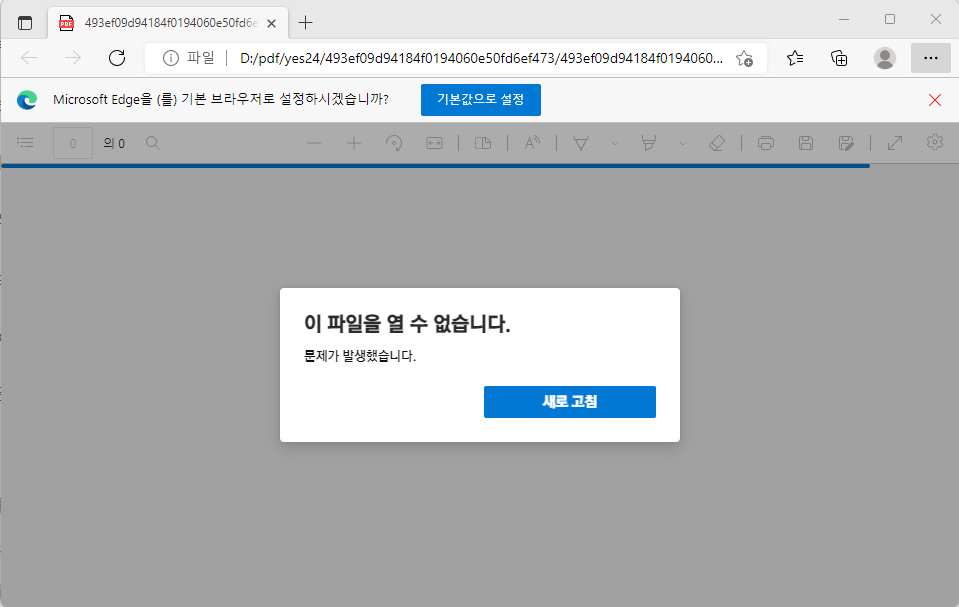
Task: Expand the Draw tool options dropdown
Action: (615, 144)
